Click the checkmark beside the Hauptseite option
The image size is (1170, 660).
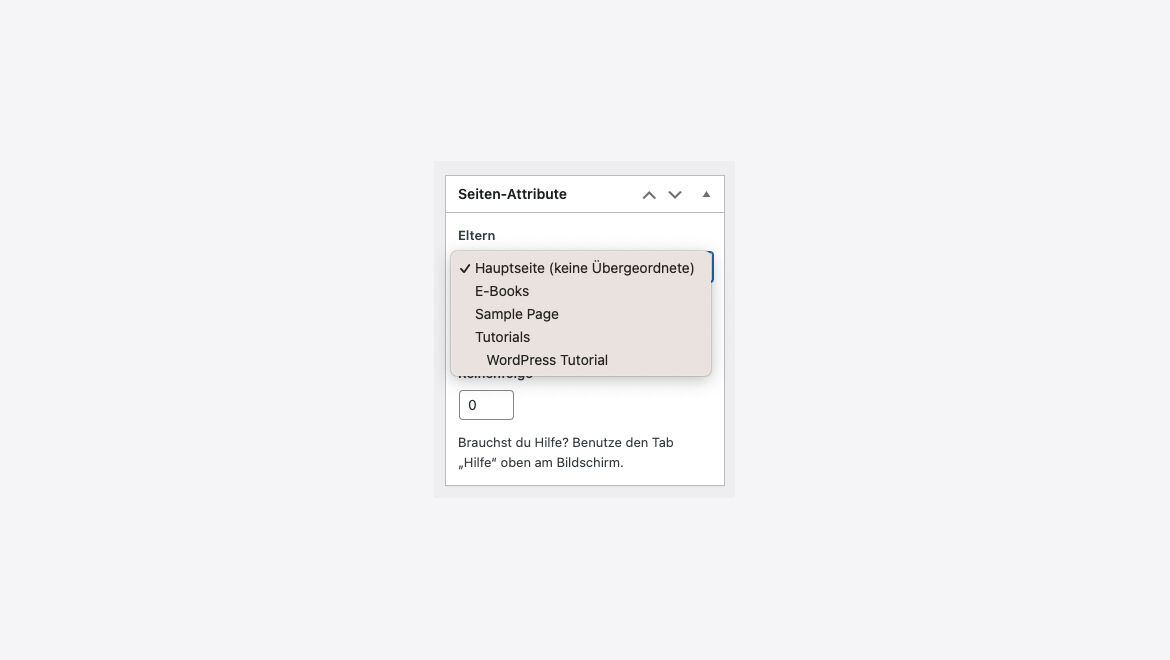coord(465,268)
